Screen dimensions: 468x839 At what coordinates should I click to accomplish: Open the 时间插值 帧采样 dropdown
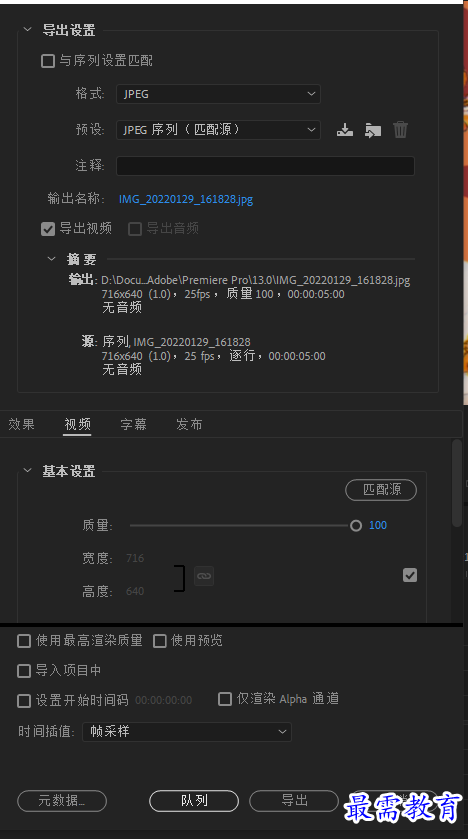187,732
